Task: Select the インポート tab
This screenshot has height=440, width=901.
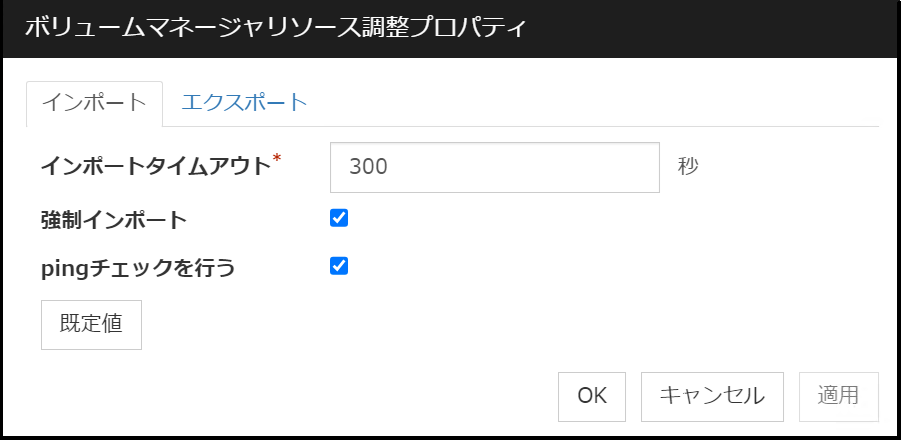Action: [x=94, y=103]
